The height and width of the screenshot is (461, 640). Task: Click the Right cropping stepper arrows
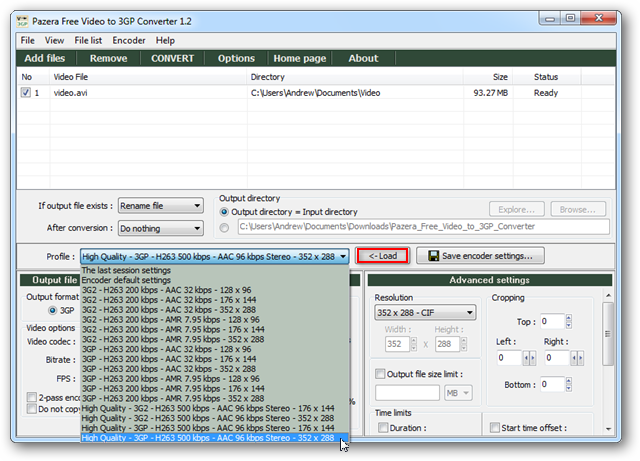[577, 358]
